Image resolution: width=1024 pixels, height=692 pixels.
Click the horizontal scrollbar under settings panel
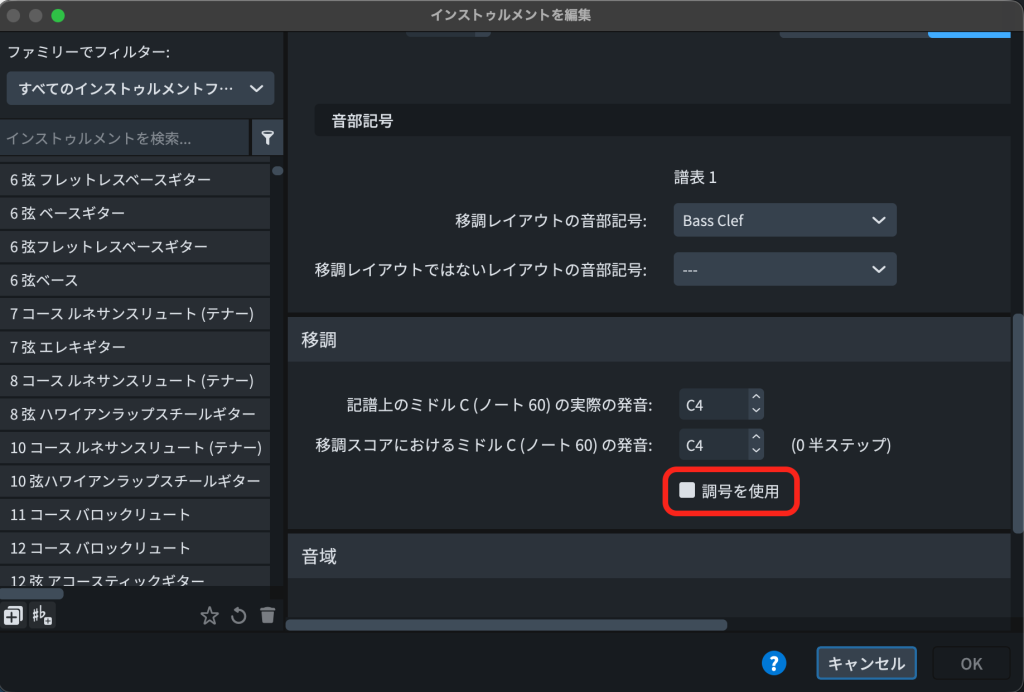click(507, 625)
